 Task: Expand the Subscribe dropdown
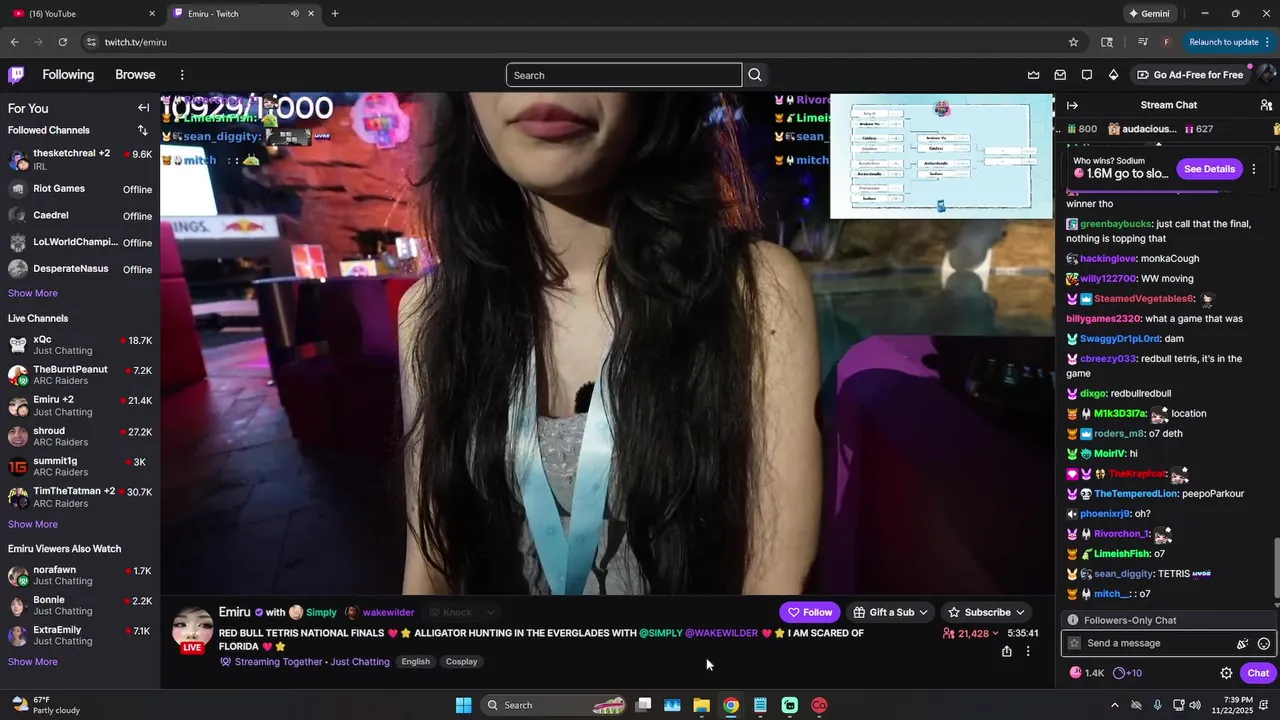point(1019,612)
